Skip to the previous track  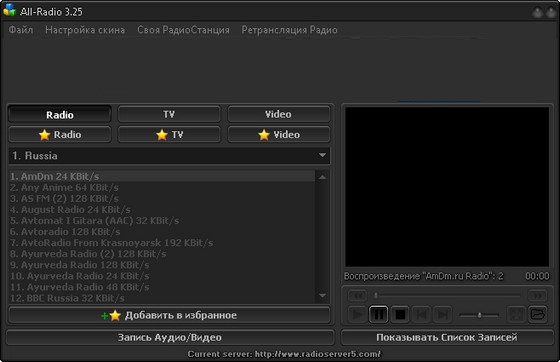click(421, 315)
